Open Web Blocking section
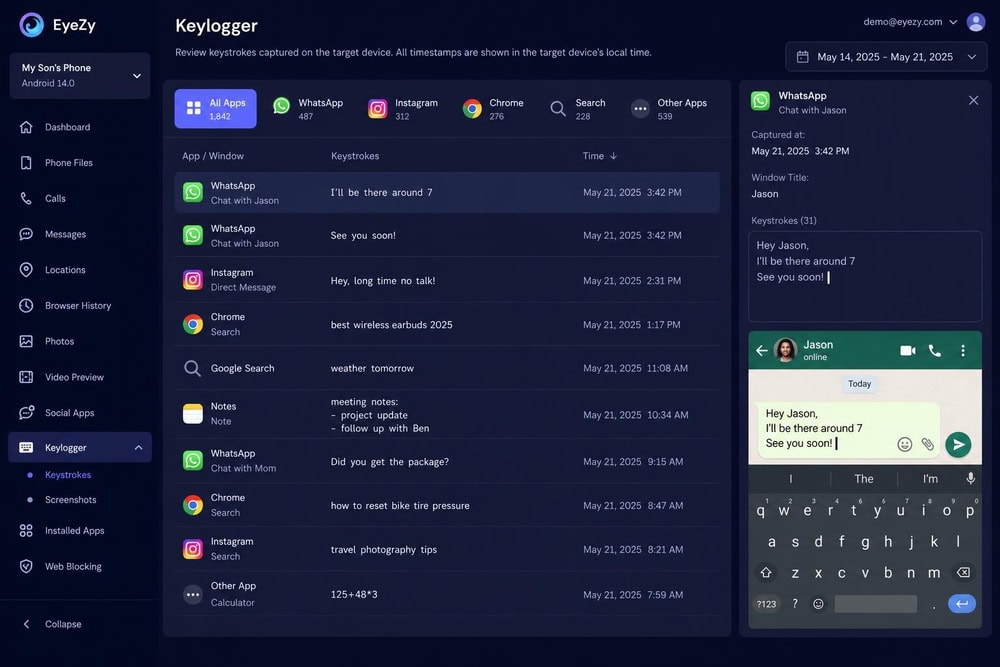1000x667 pixels. point(73,566)
